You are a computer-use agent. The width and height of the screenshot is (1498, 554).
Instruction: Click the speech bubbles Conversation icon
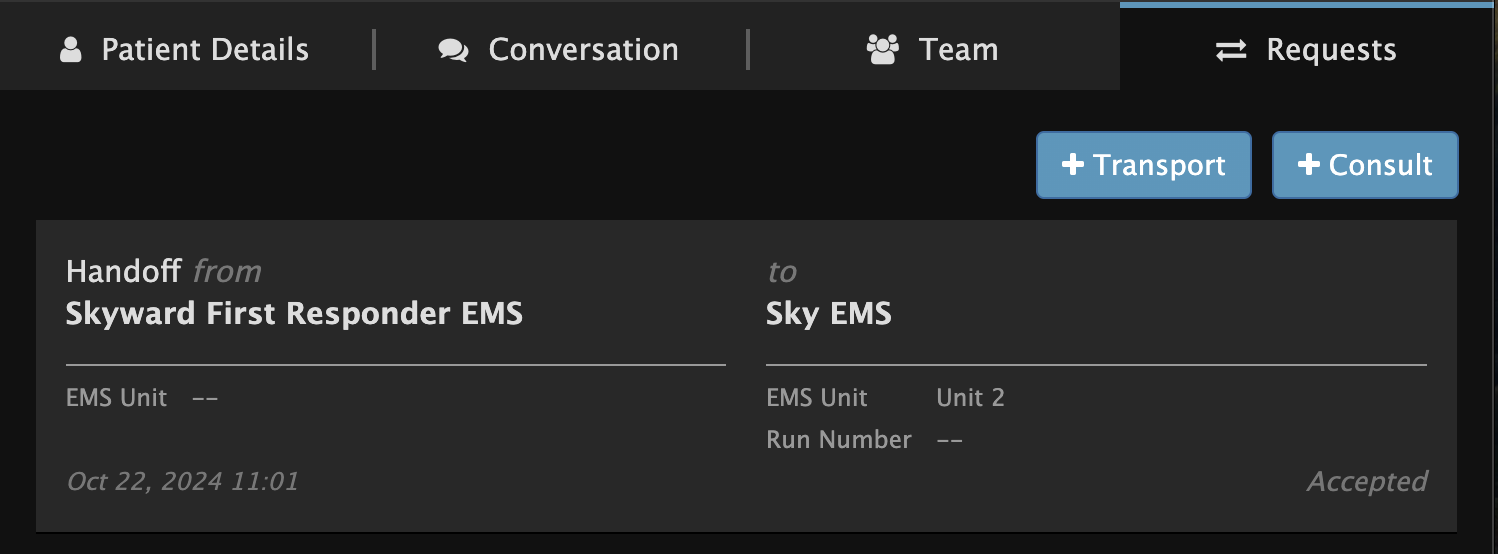click(454, 51)
